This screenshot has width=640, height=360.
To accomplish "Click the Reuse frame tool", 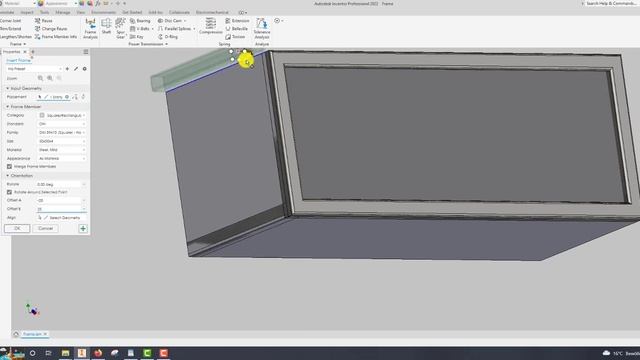I will click(x=44, y=21).
